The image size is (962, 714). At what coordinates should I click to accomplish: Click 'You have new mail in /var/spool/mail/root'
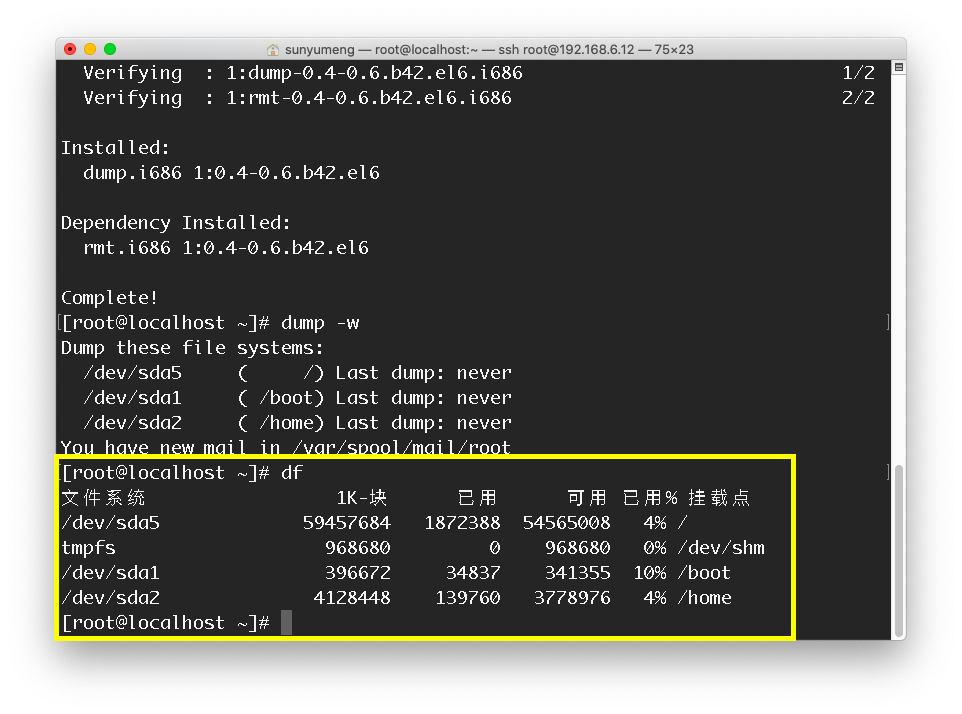pos(285,447)
